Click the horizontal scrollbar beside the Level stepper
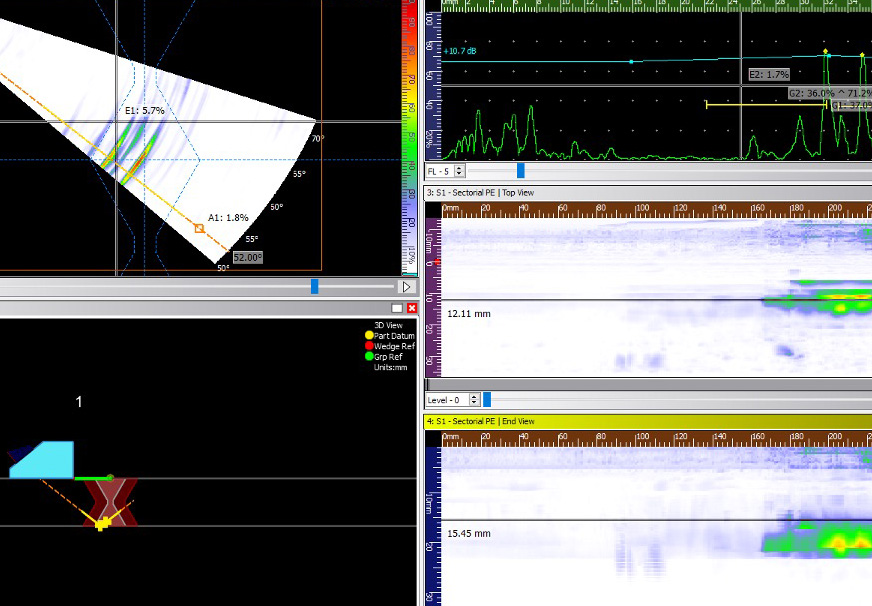The width and height of the screenshot is (872, 606). coord(487,399)
